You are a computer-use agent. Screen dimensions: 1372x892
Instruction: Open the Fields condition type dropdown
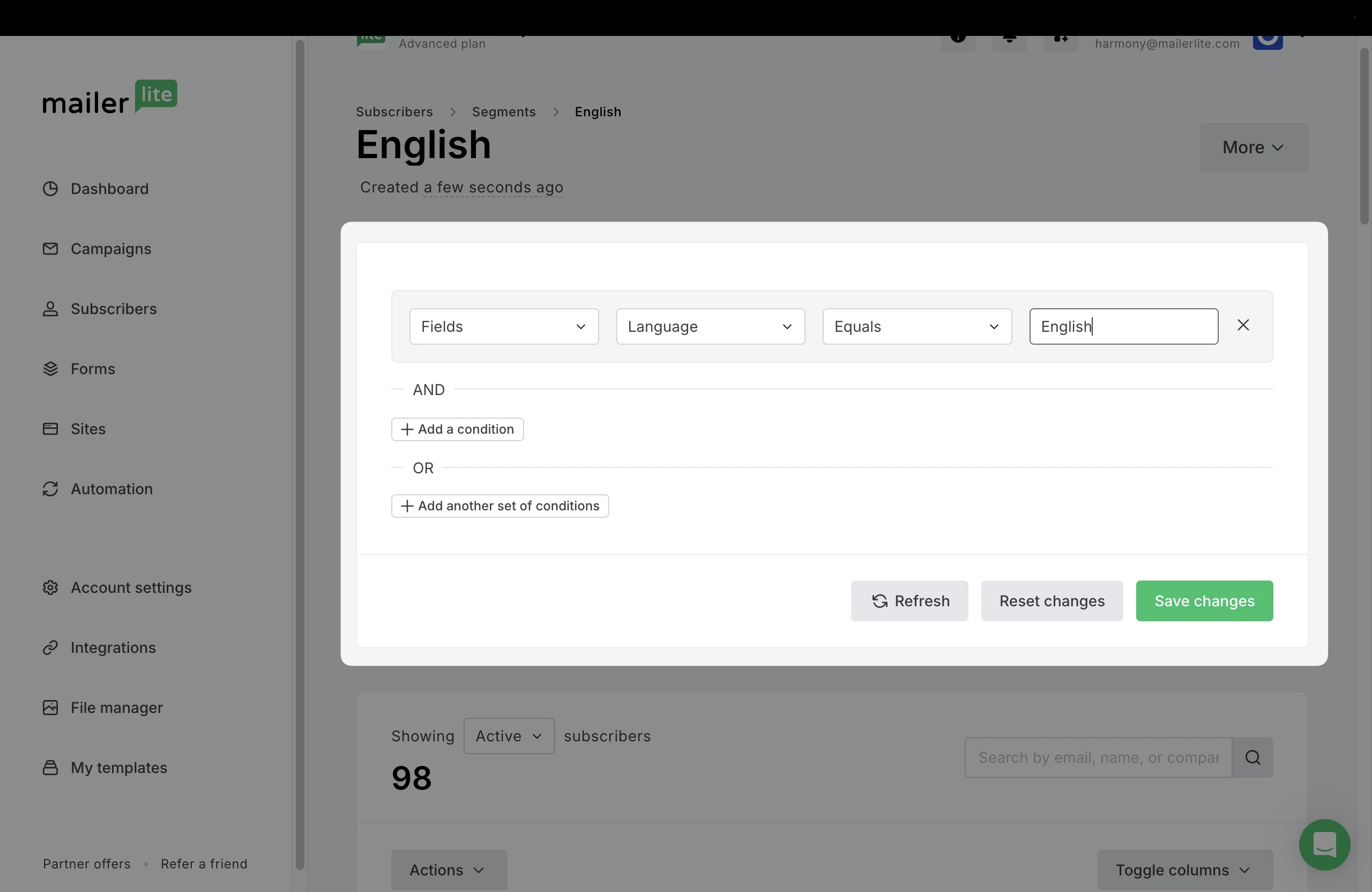tap(503, 326)
